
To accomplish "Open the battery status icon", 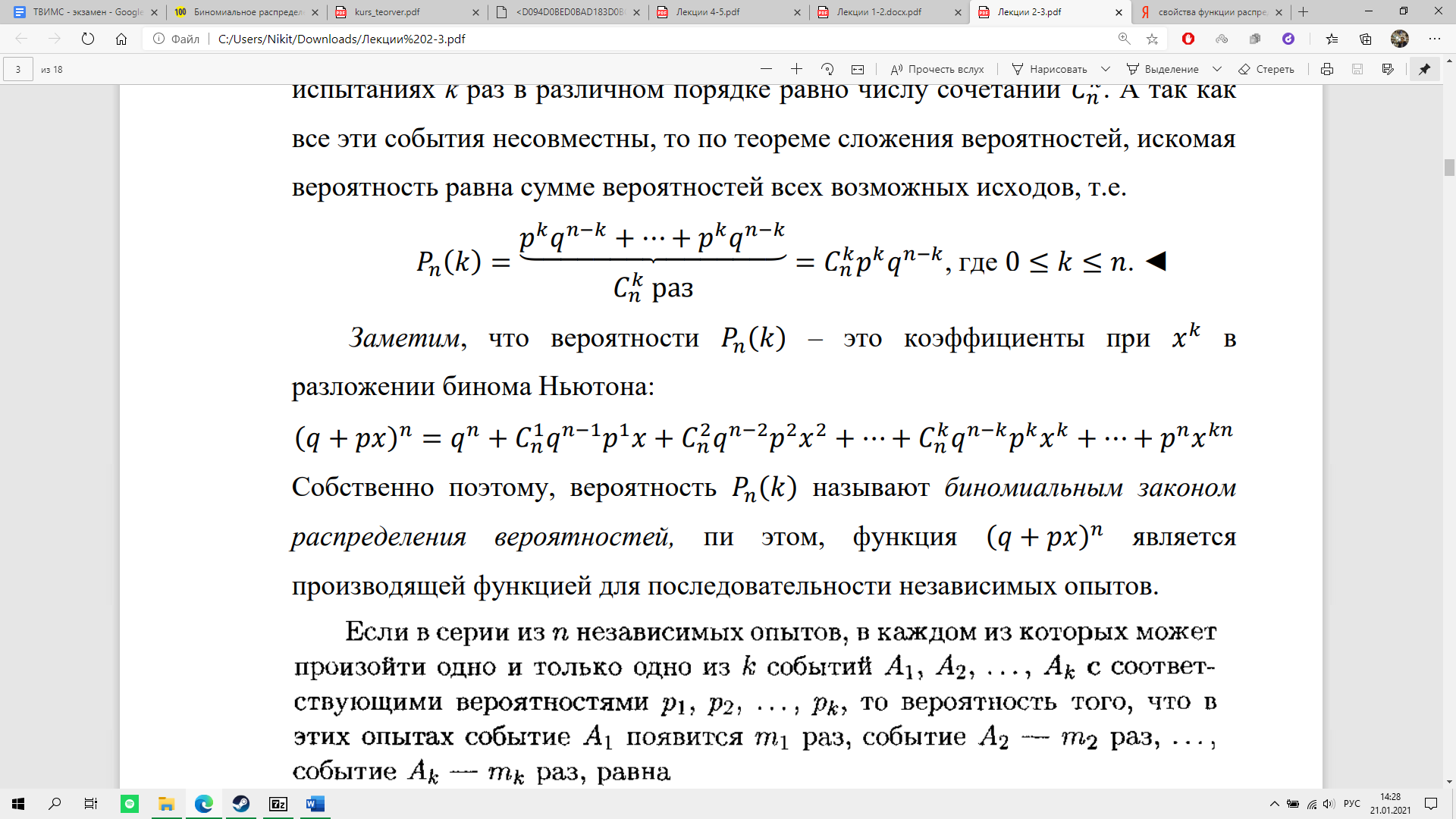I will tap(1293, 804).
